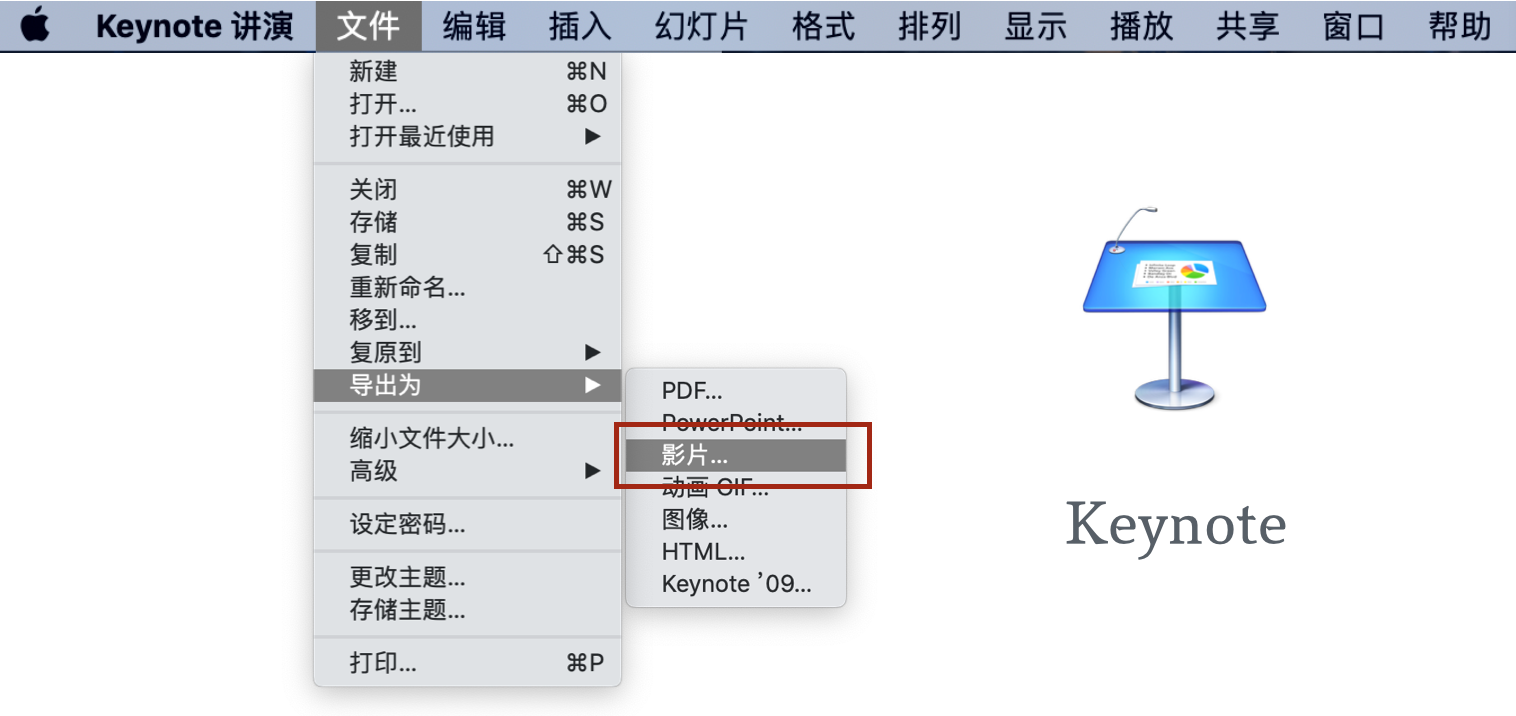Open the 排列 menu
Viewport: 1516px width, 716px height.
pyautogui.click(x=929, y=26)
